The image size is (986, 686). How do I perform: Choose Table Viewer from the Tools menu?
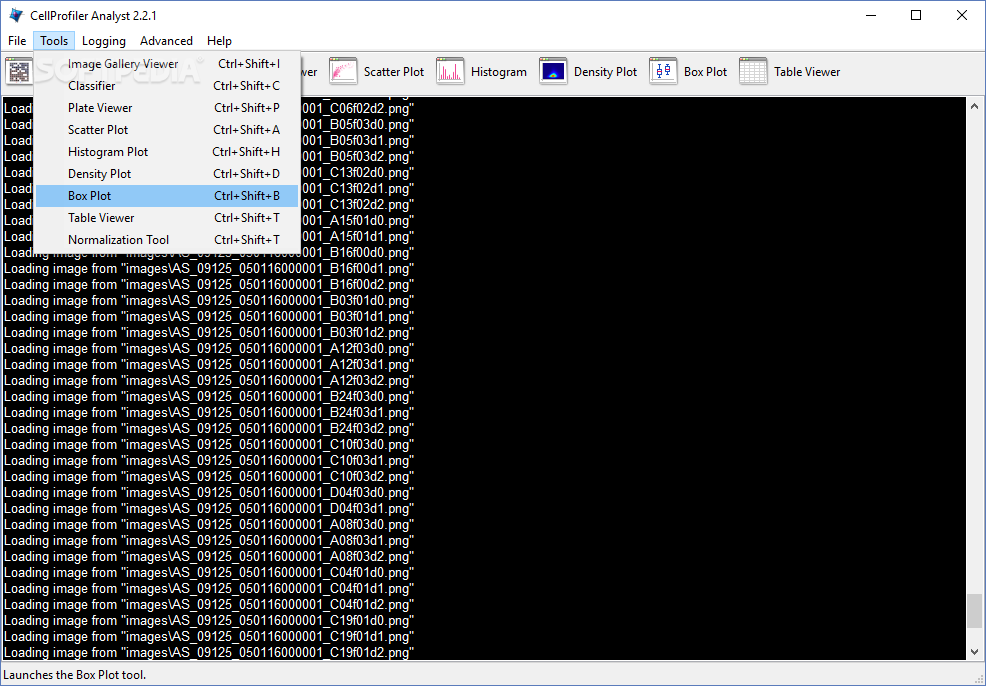pos(167,218)
